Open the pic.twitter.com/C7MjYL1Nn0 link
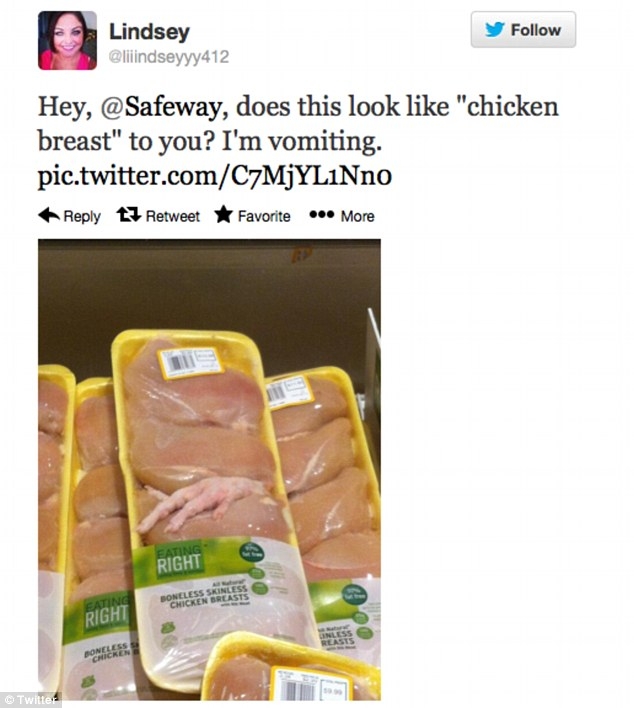634x708 pixels. pyautogui.click(x=214, y=176)
